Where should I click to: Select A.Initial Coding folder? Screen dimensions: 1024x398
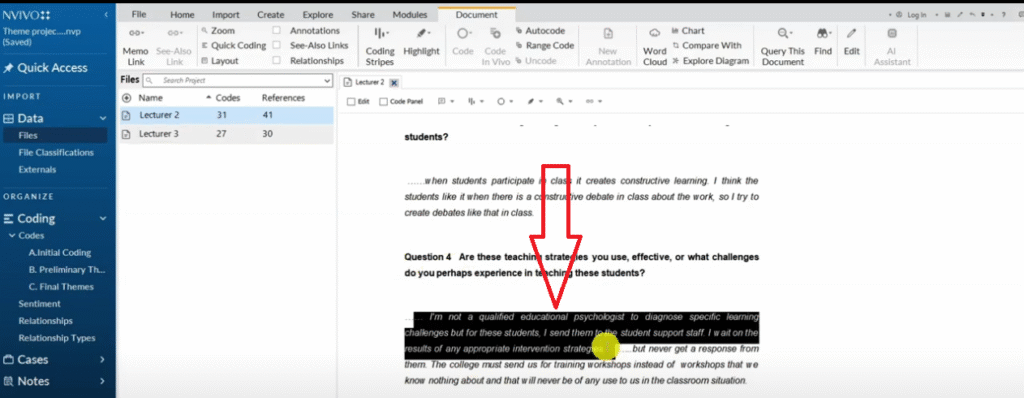[59, 252]
